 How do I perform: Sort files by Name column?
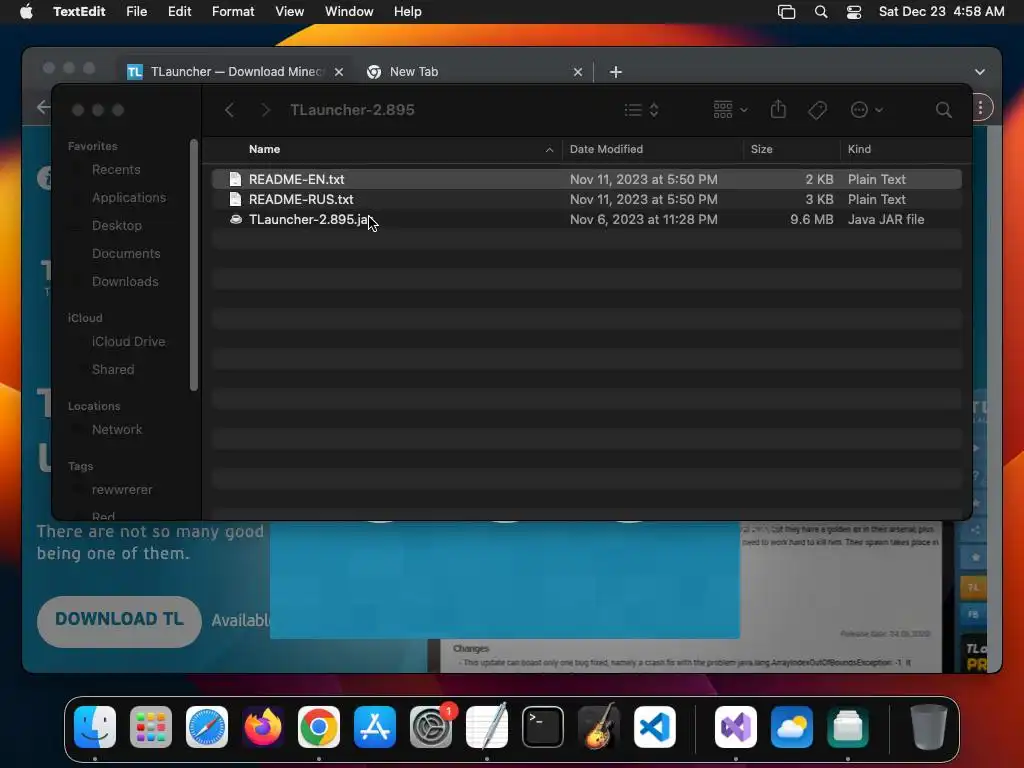point(264,149)
